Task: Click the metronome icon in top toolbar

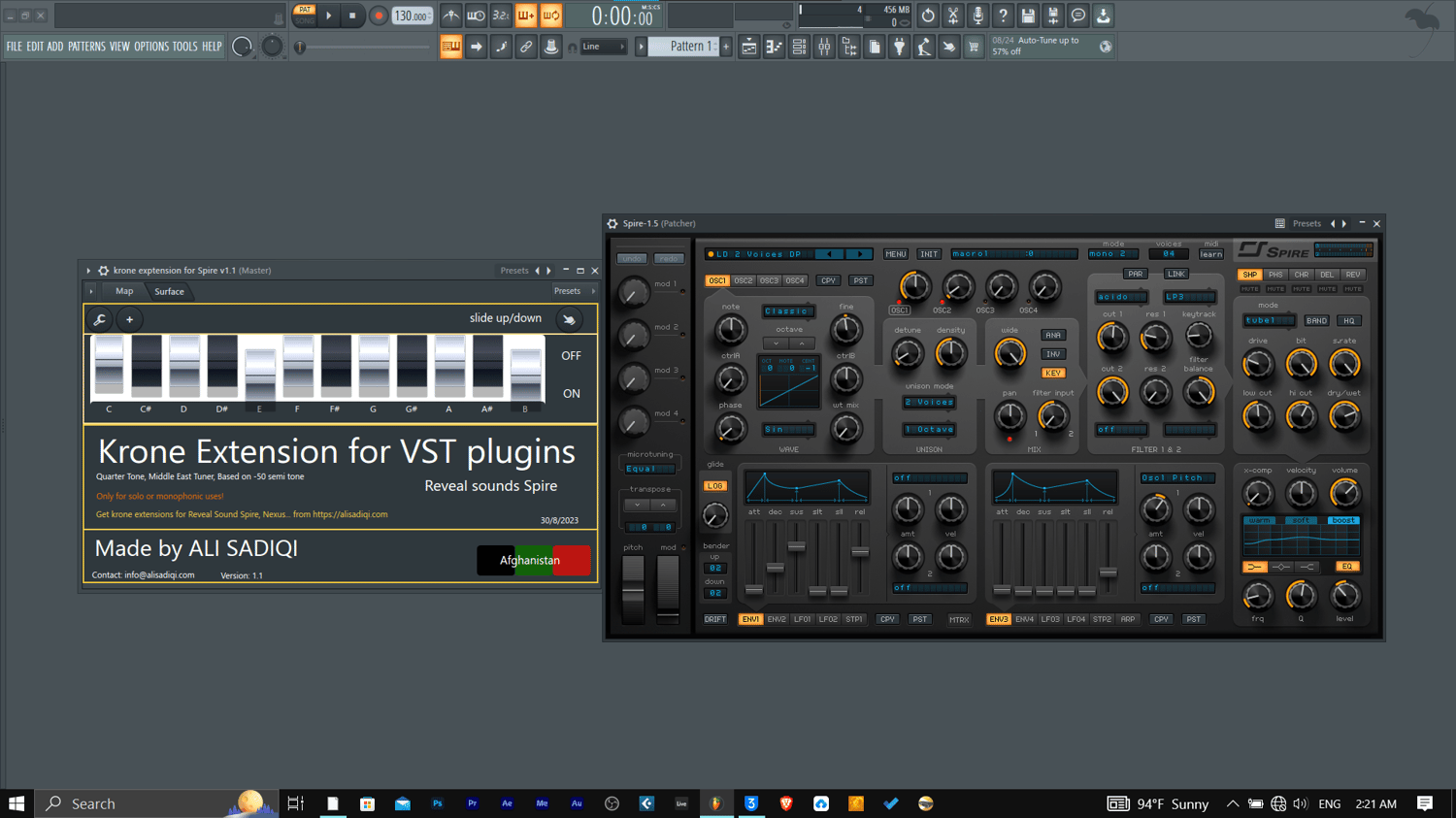Action: (451, 16)
